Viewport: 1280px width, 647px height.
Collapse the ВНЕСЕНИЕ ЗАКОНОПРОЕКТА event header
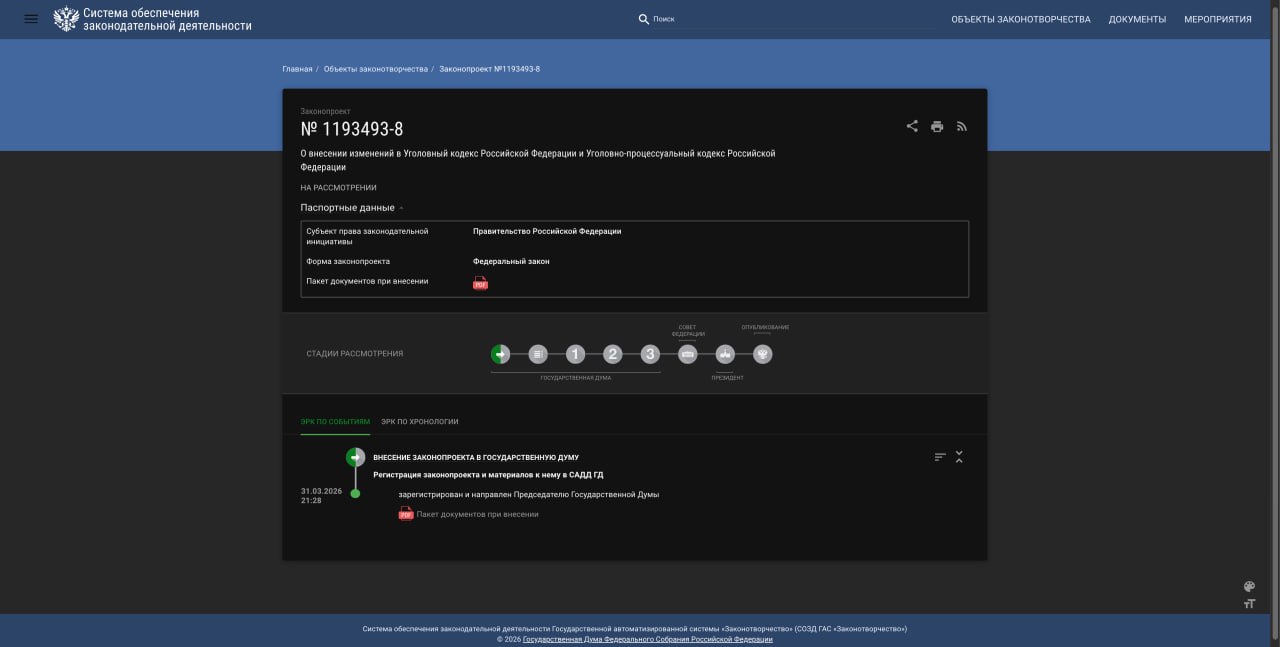coord(475,457)
